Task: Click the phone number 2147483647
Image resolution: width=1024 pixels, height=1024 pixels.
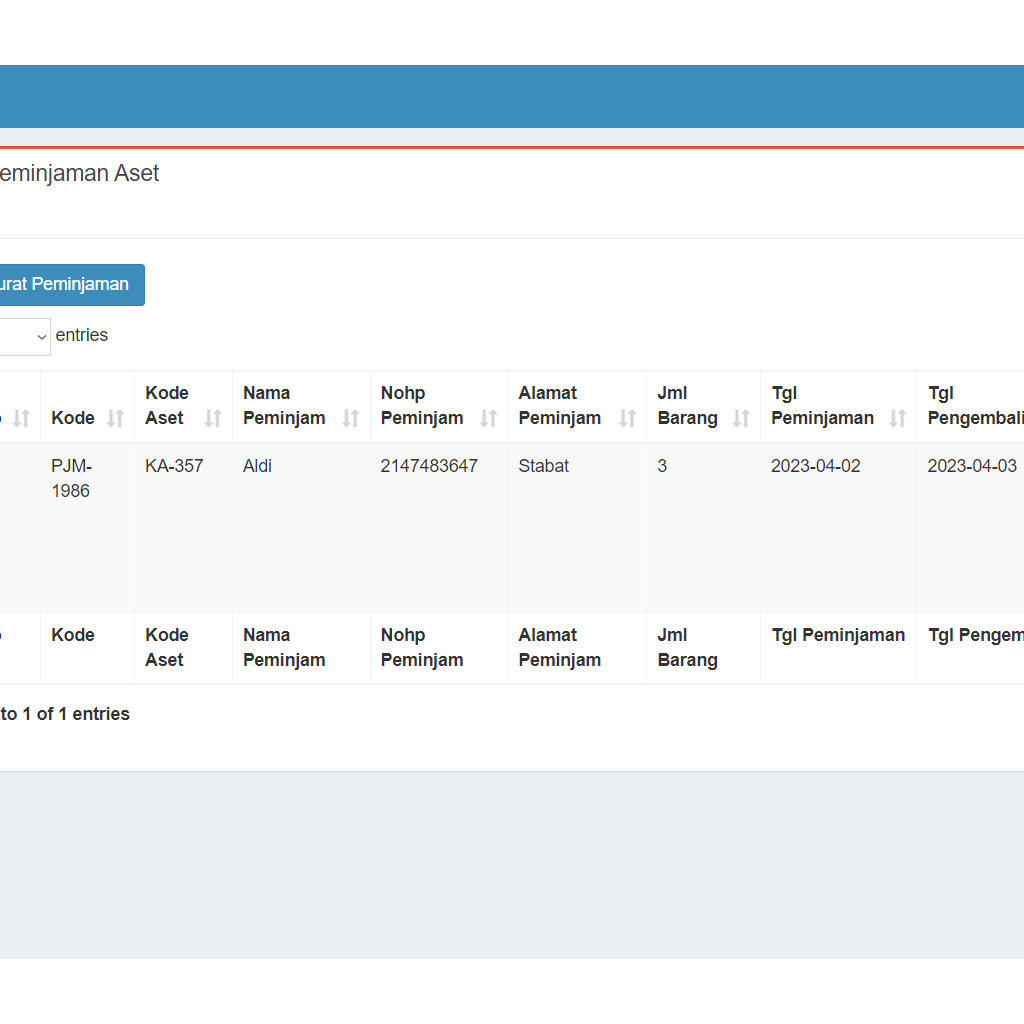Action: pos(429,466)
